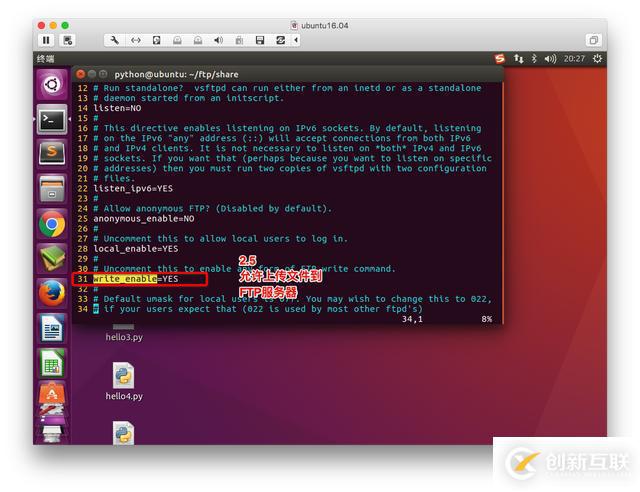Open Ubuntu Software Center from launcher
640x492 pixels.
(x=52, y=394)
